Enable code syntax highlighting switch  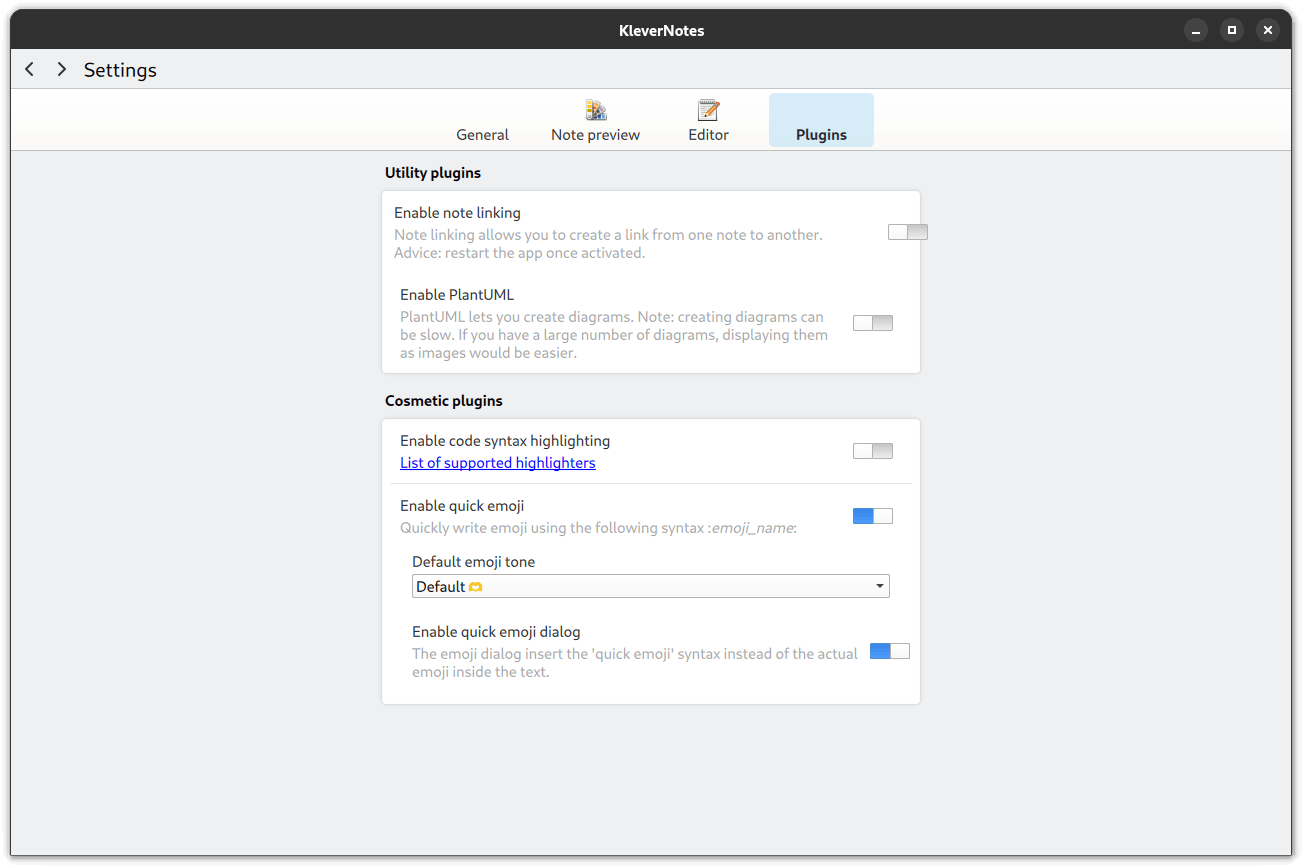point(872,451)
